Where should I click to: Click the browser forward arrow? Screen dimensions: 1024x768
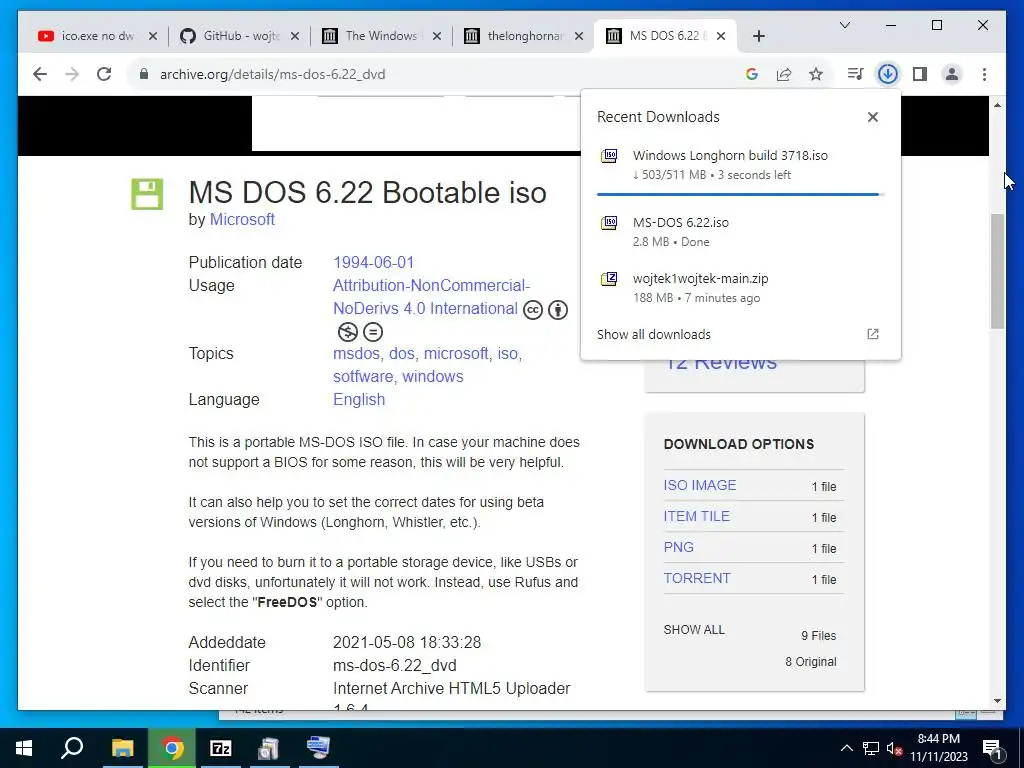pos(72,74)
